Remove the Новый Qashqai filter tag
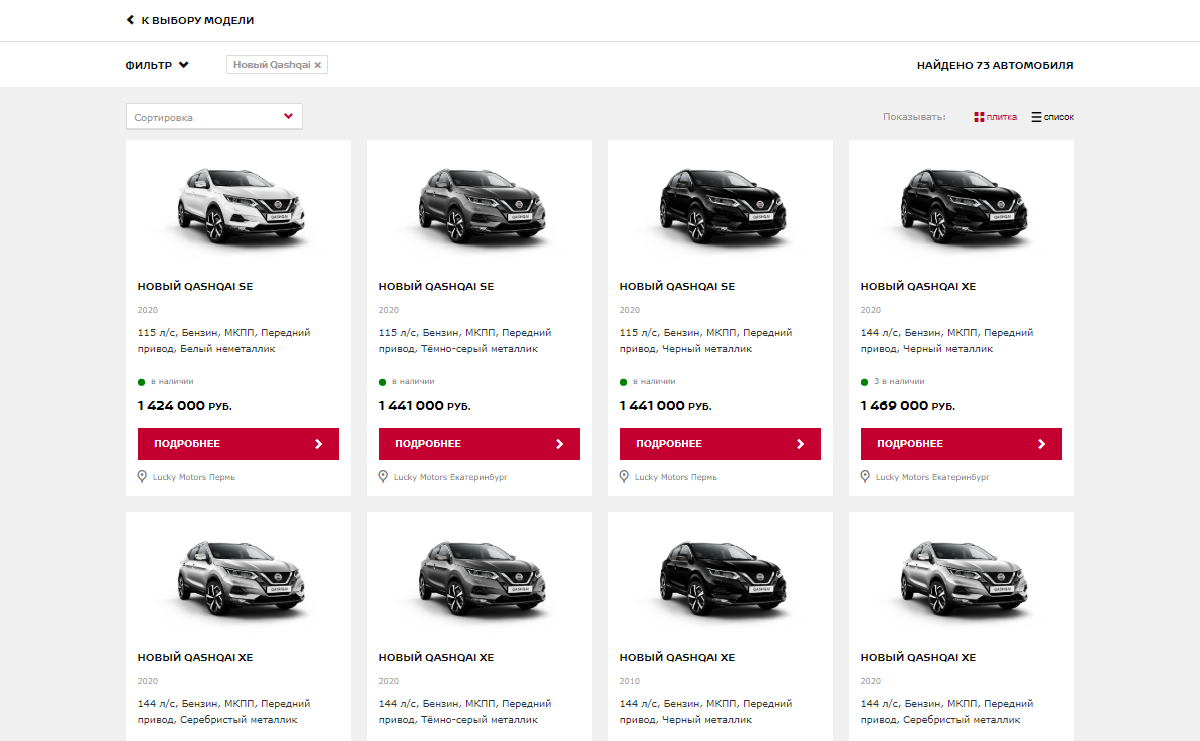The height and width of the screenshot is (741, 1200). point(318,65)
